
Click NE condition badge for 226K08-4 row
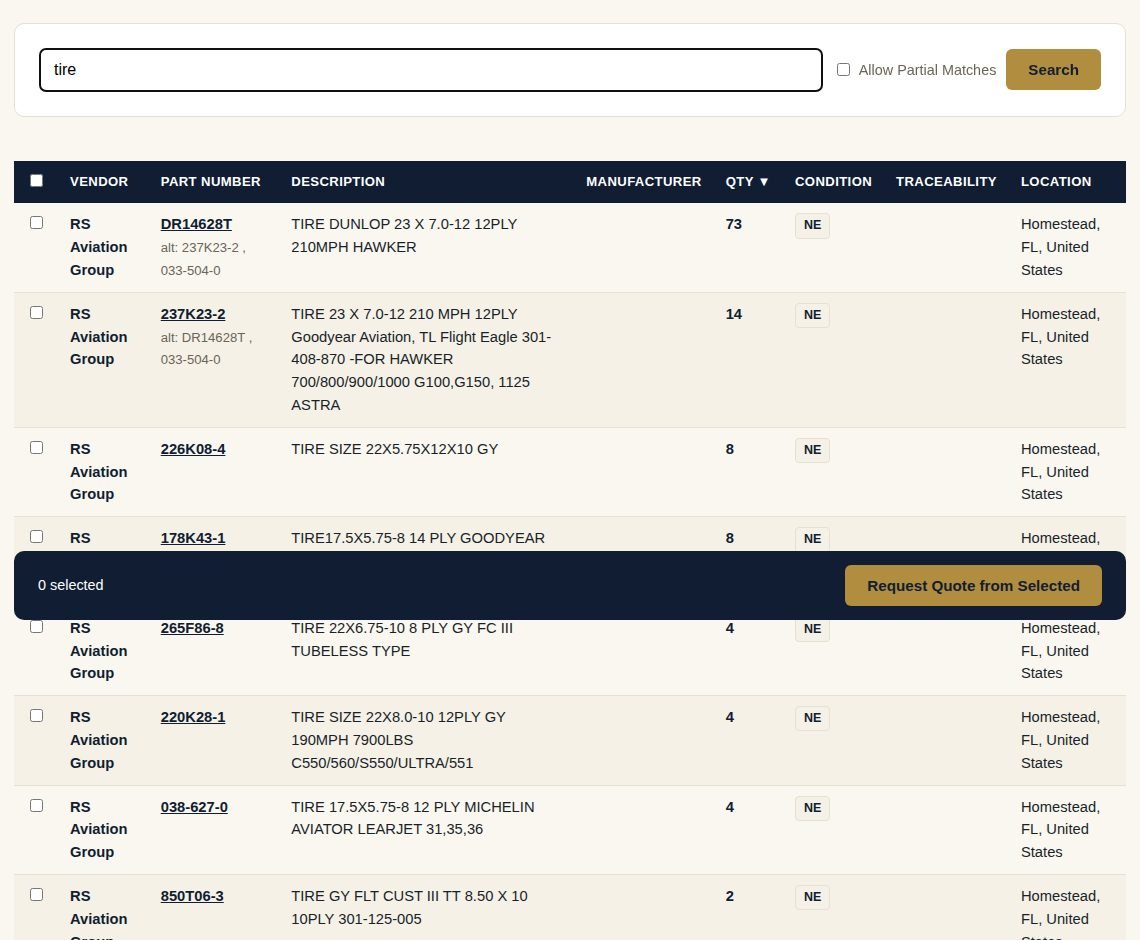(x=812, y=450)
